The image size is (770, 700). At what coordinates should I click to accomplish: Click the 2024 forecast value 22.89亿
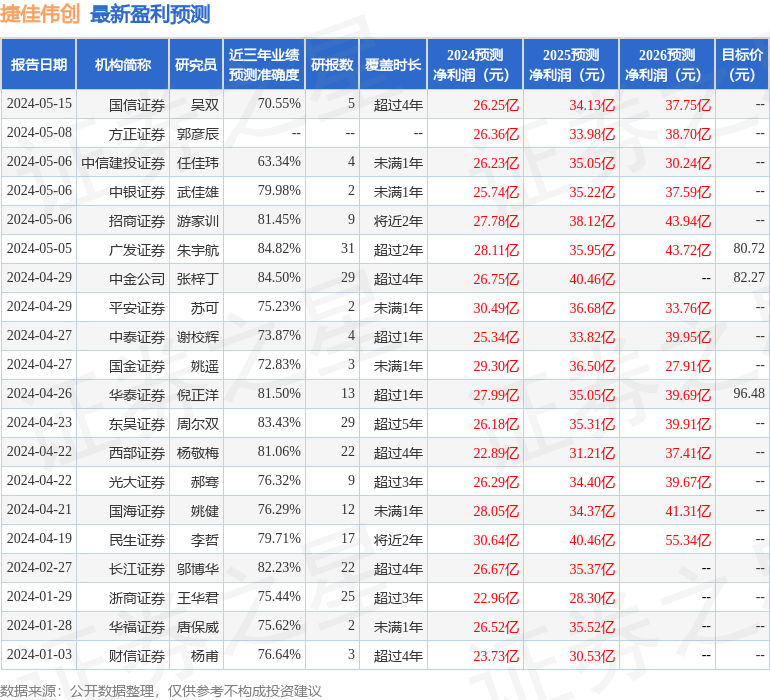click(496, 453)
